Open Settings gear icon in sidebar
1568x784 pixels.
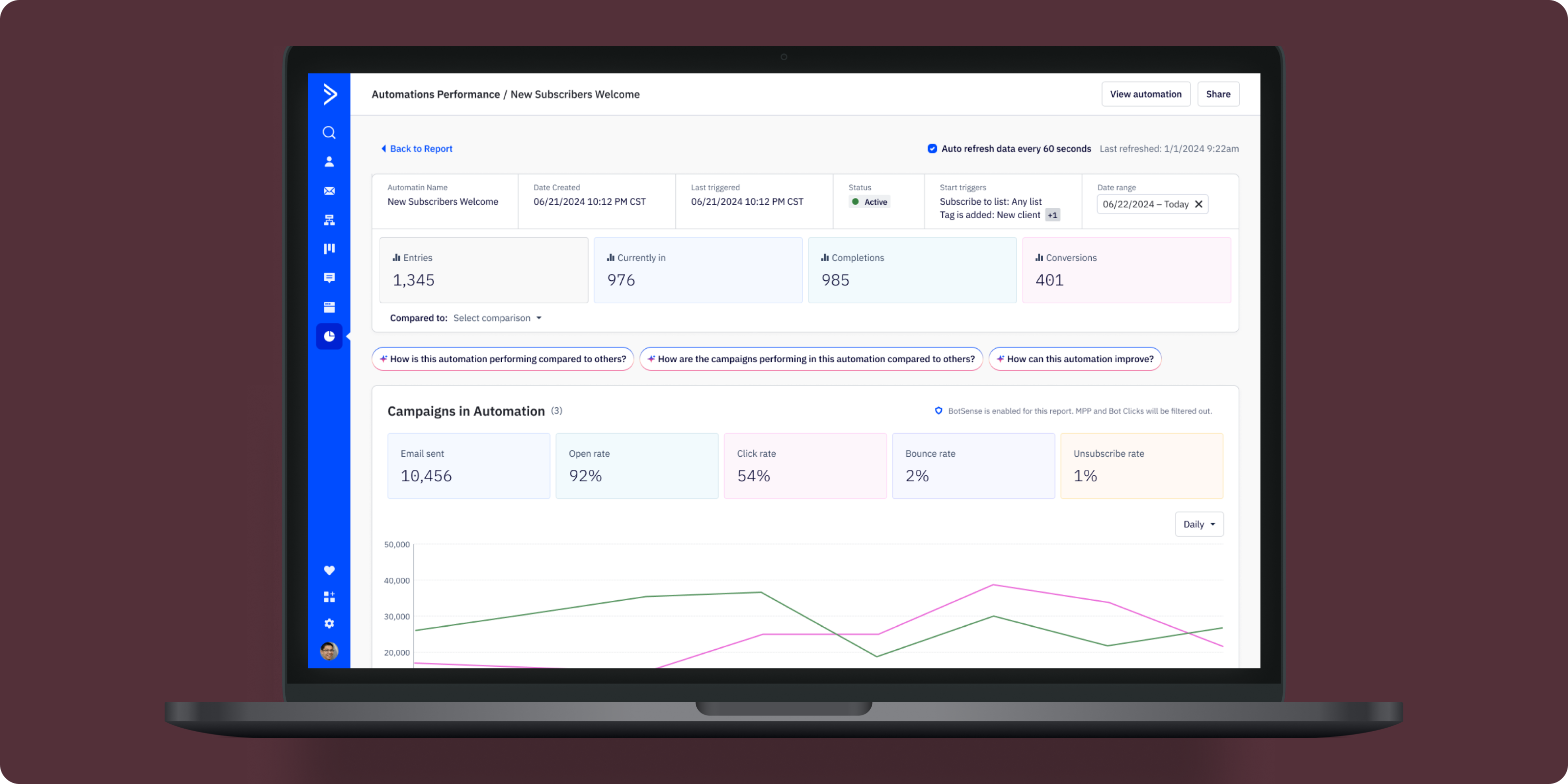[329, 623]
